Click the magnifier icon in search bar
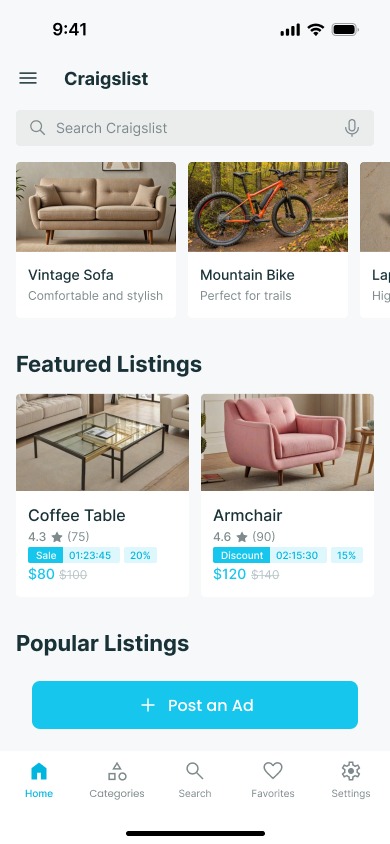 [37, 128]
